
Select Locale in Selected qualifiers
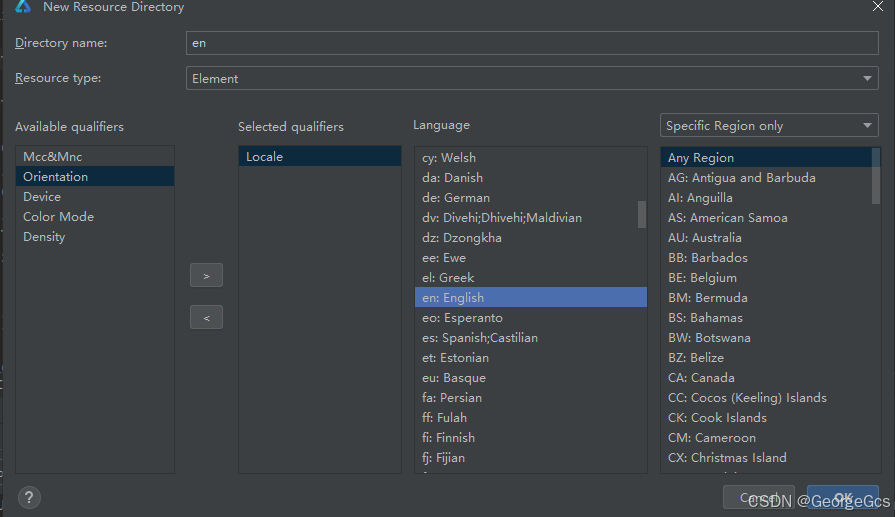click(265, 157)
